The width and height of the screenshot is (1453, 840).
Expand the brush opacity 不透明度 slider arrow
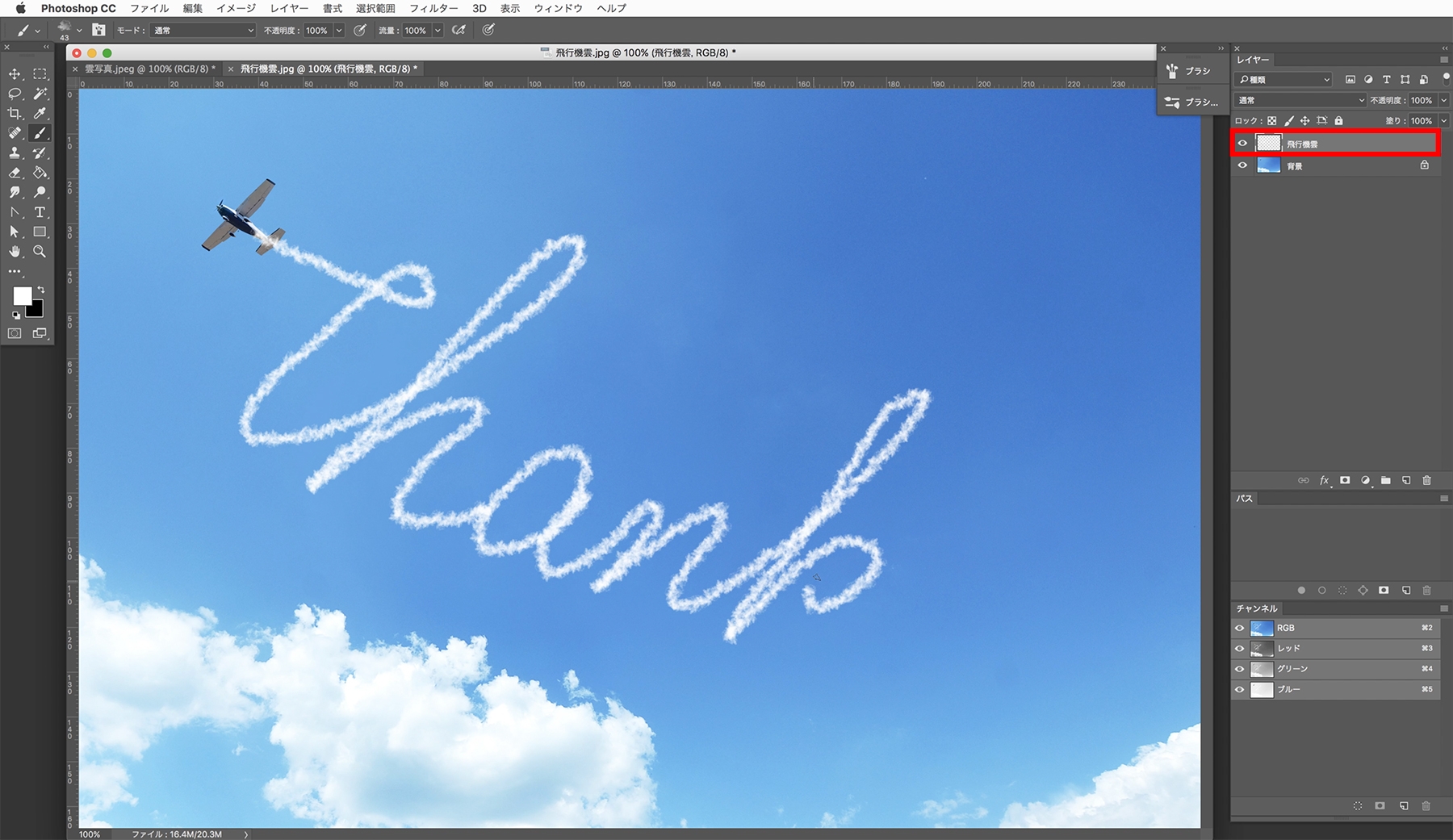pos(339,31)
